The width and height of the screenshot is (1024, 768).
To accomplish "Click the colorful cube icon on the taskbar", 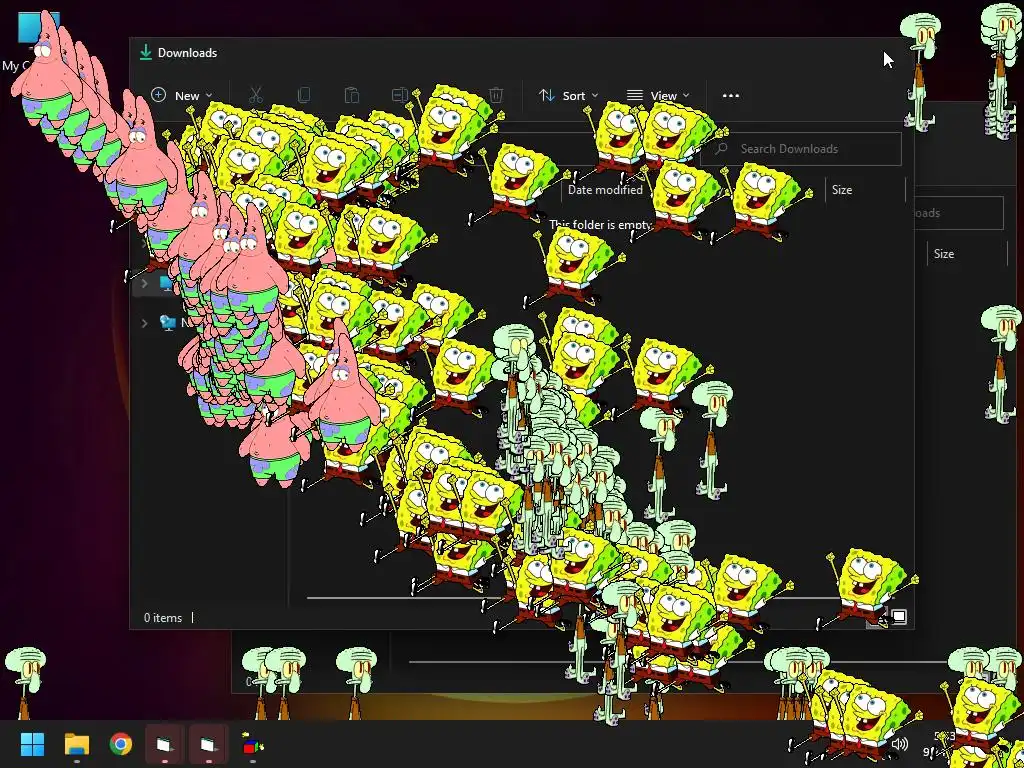I will [253, 744].
